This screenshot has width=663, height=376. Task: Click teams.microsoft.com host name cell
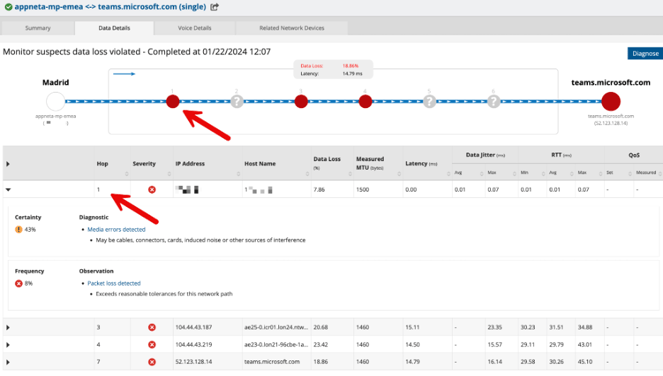click(x=272, y=362)
